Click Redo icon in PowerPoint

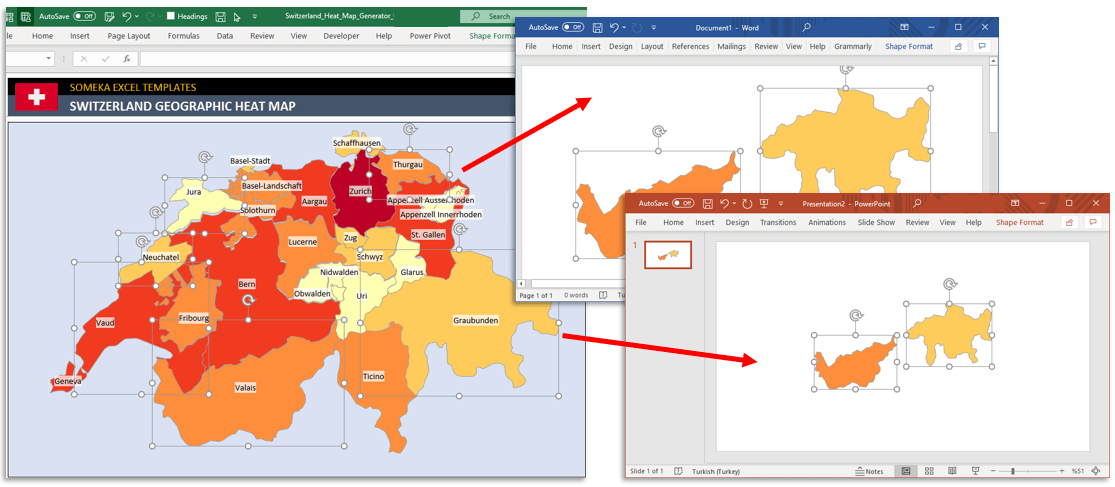click(747, 203)
